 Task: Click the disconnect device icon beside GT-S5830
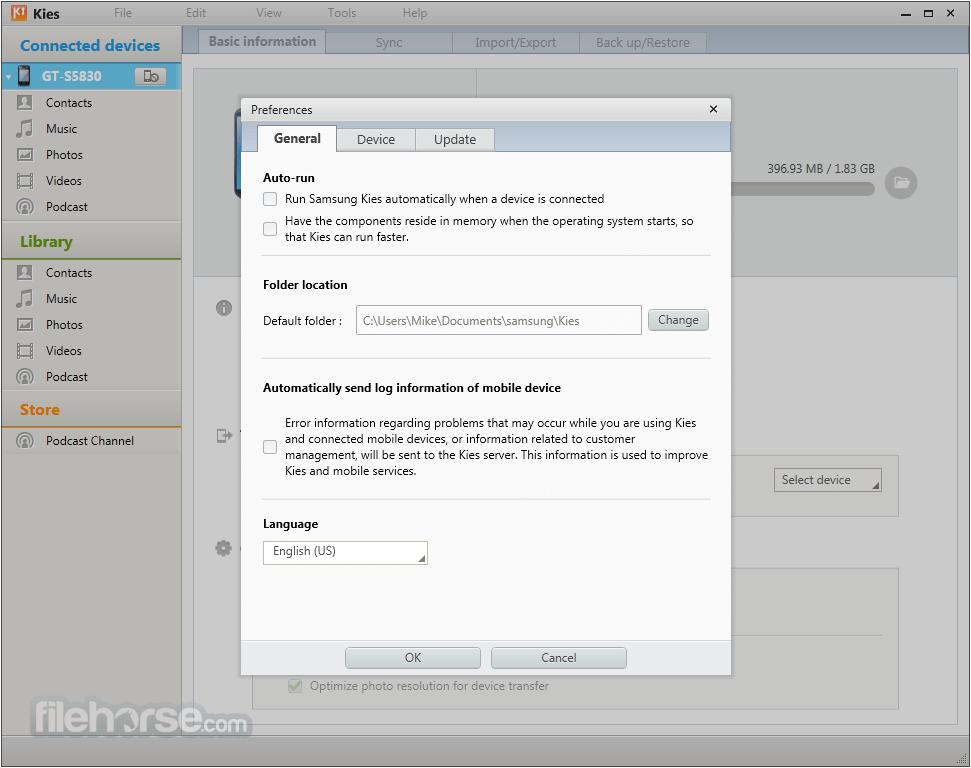150,76
